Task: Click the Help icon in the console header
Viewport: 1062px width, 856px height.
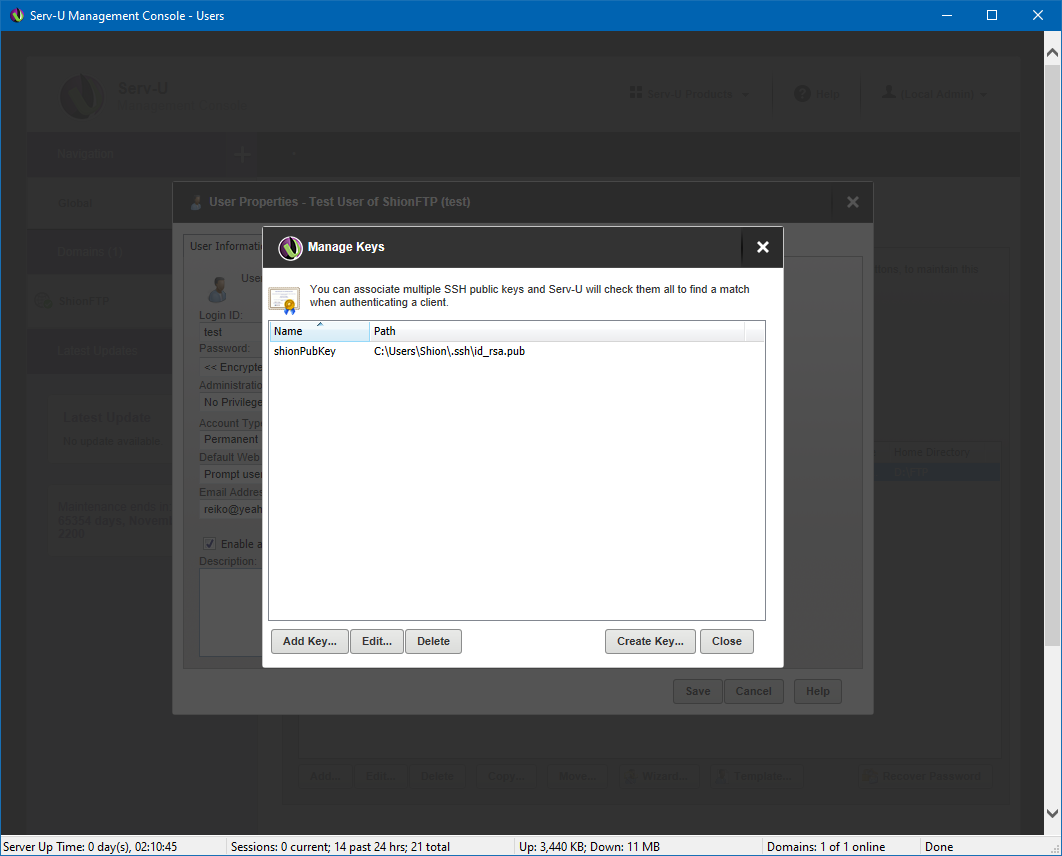Action: [802, 94]
